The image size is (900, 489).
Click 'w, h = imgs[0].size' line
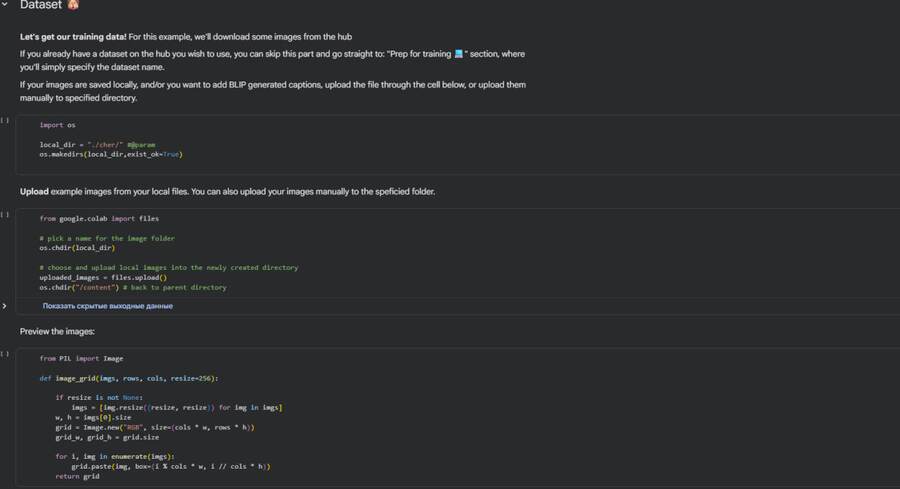coord(93,417)
